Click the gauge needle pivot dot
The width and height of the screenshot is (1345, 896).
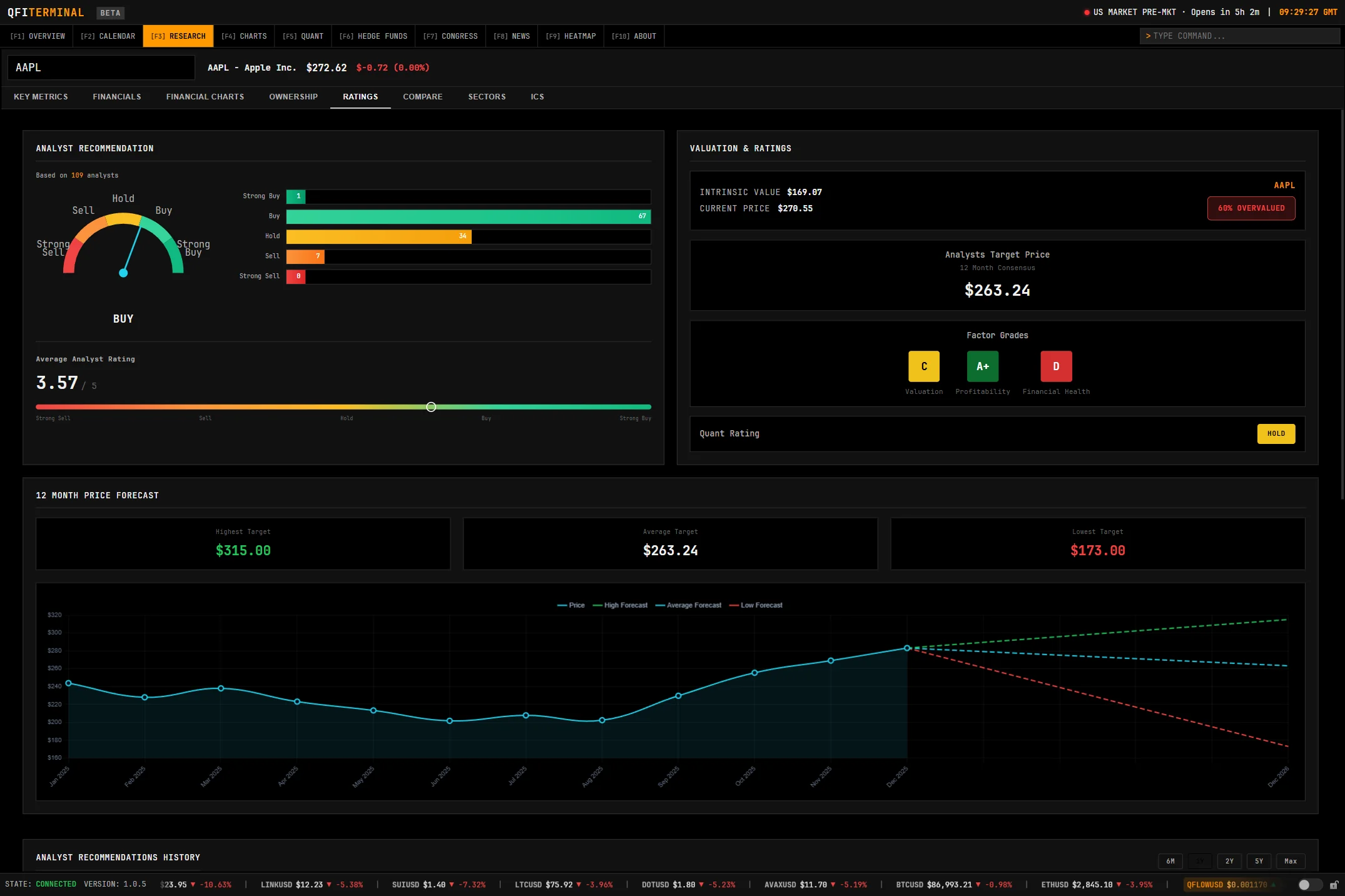tap(123, 273)
